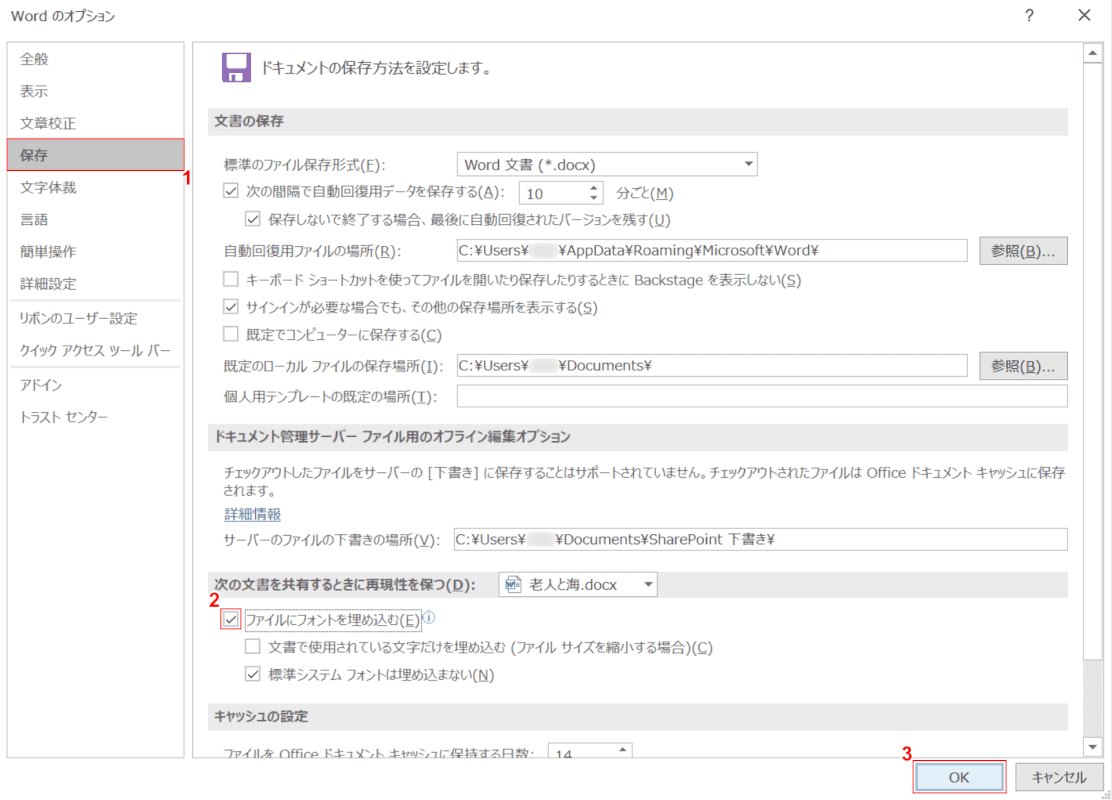1112x800 pixels.
Task: Click the info icon beside font embedding option
Action: pyautogui.click(x=429, y=618)
